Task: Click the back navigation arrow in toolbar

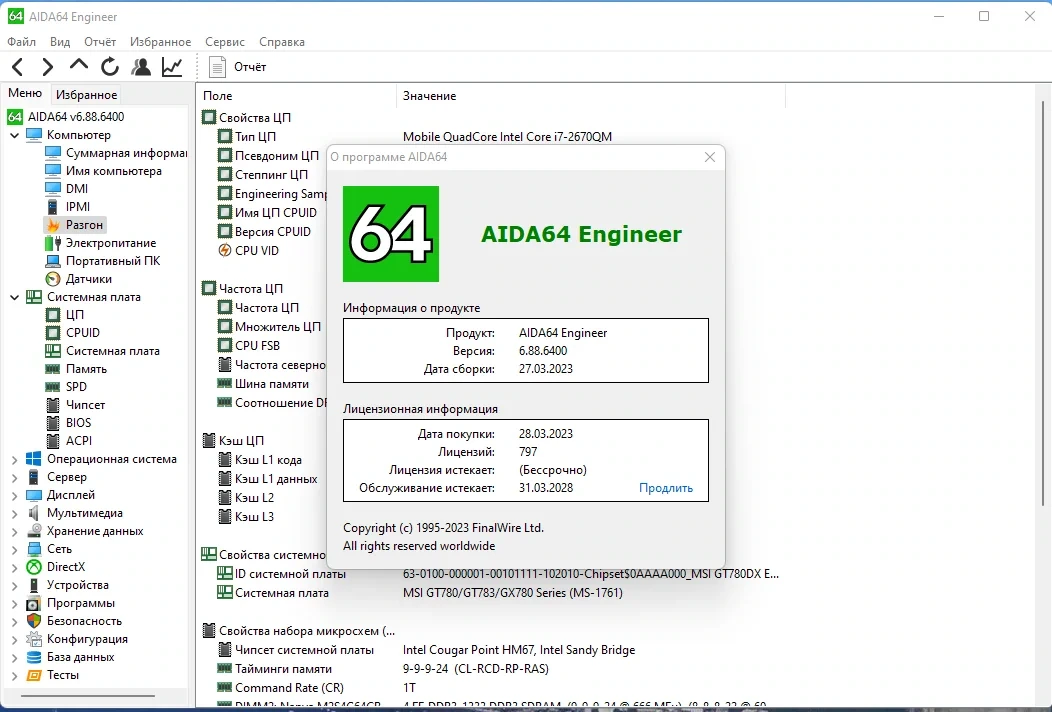Action: 18,66
